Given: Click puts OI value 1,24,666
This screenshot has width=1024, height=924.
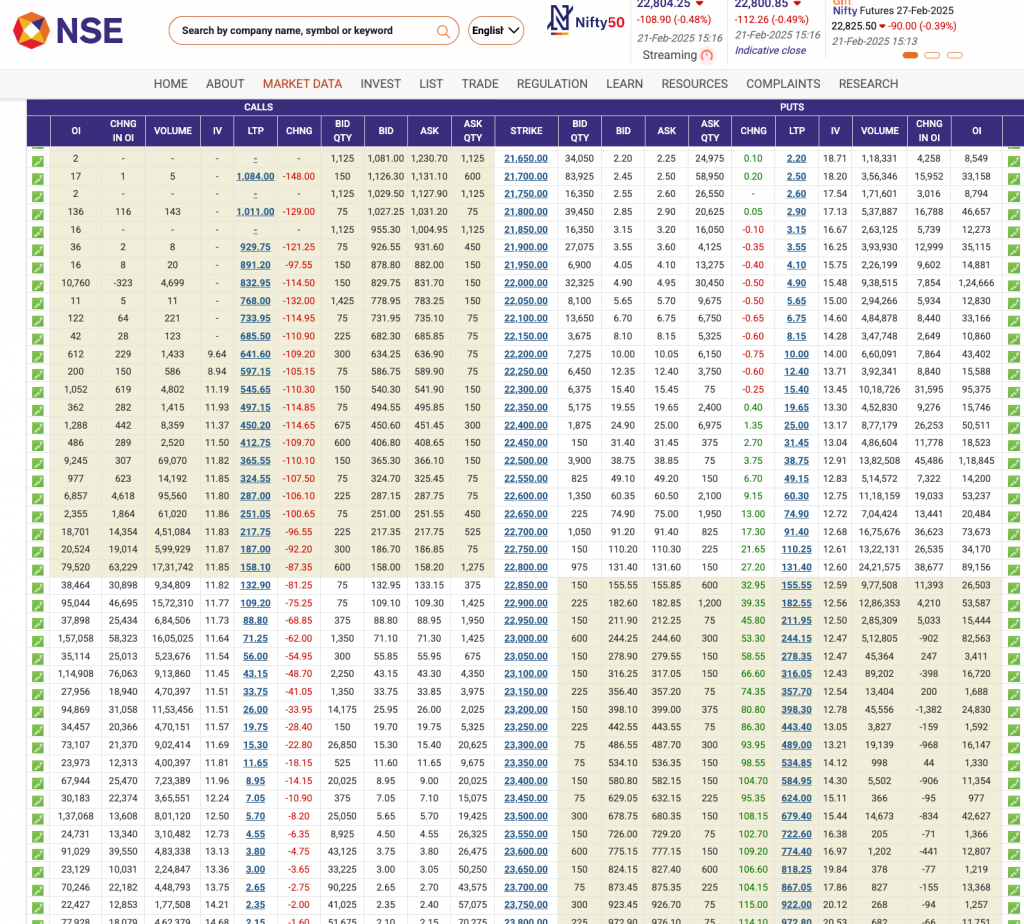Looking at the screenshot, I should [976, 283].
